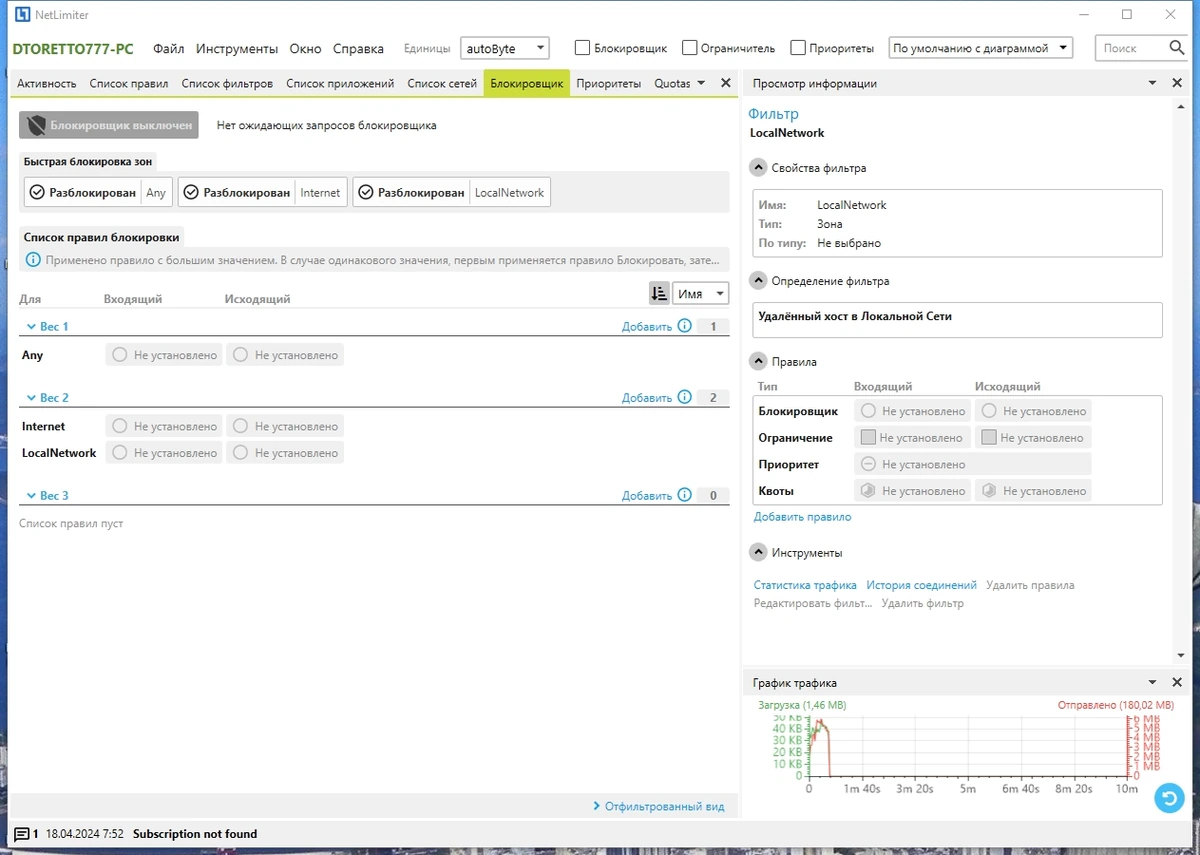
Task: Toggle Приоритет rule in info panel
Action: (972, 464)
